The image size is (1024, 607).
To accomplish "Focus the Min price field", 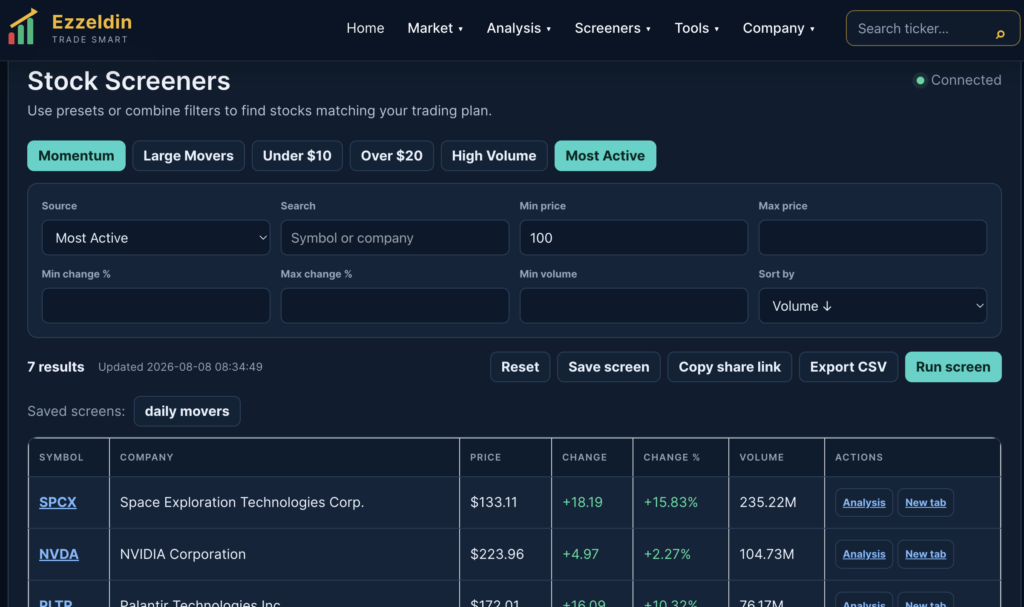I will pos(633,238).
